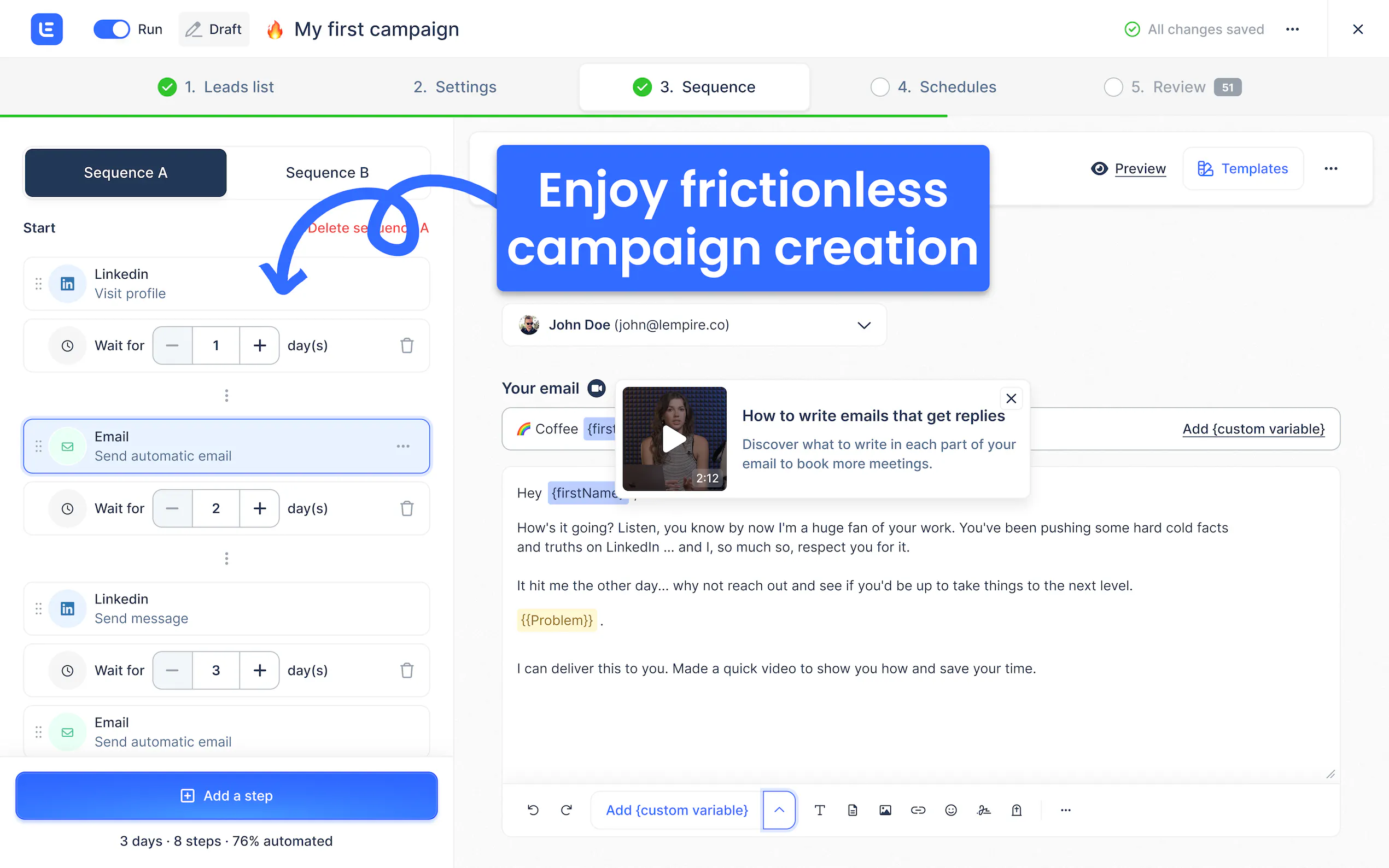Screen dimensions: 1389x868
Task: Click the redo arrow in editor toolbar
Action: [566, 810]
